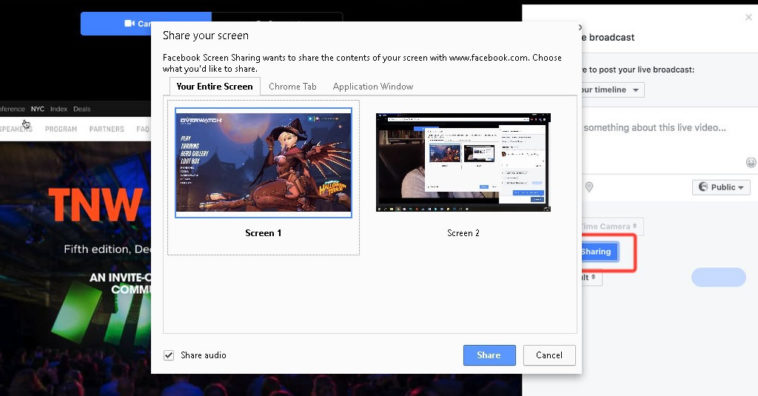Choose the Screen 1 thumbnail
This screenshot has width=758, height=396.
click(263, 163)
